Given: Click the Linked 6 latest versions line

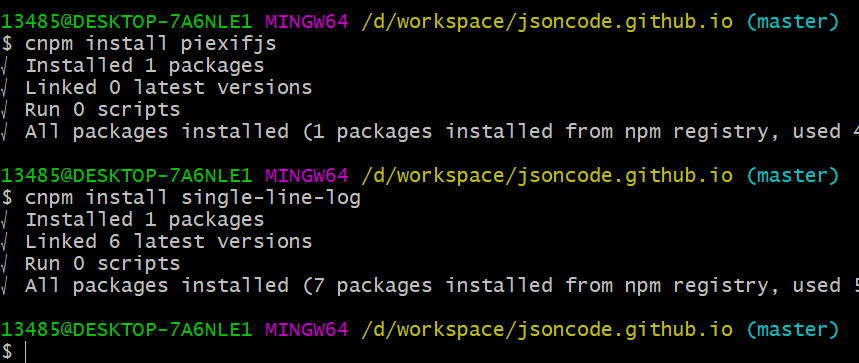Looking at the screenshot, I should [x=169, y=241].
